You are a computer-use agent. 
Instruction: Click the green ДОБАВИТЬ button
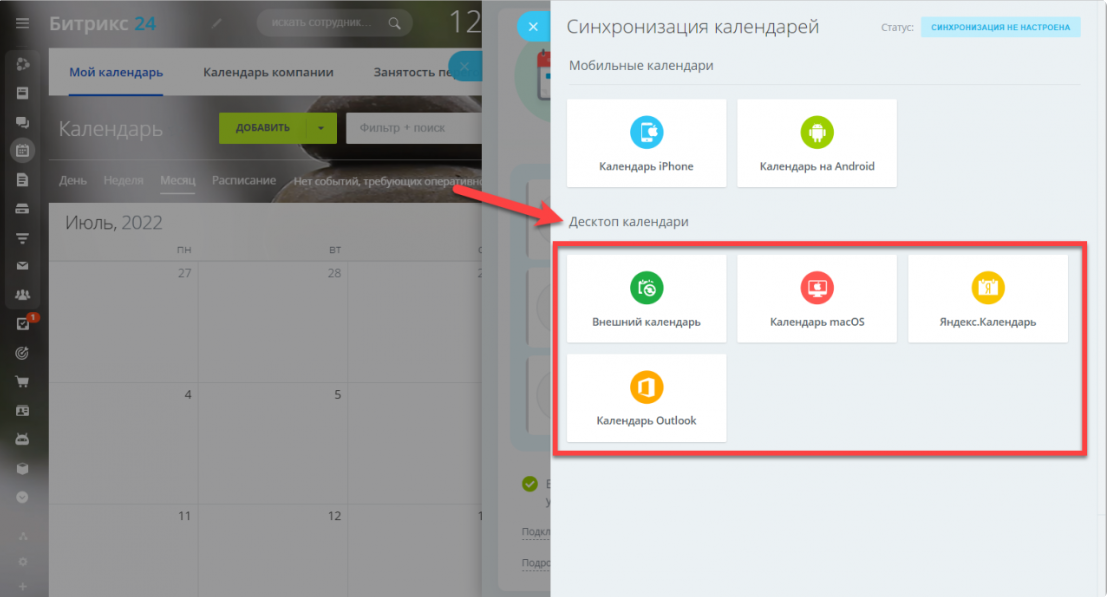tap(263, 128)
